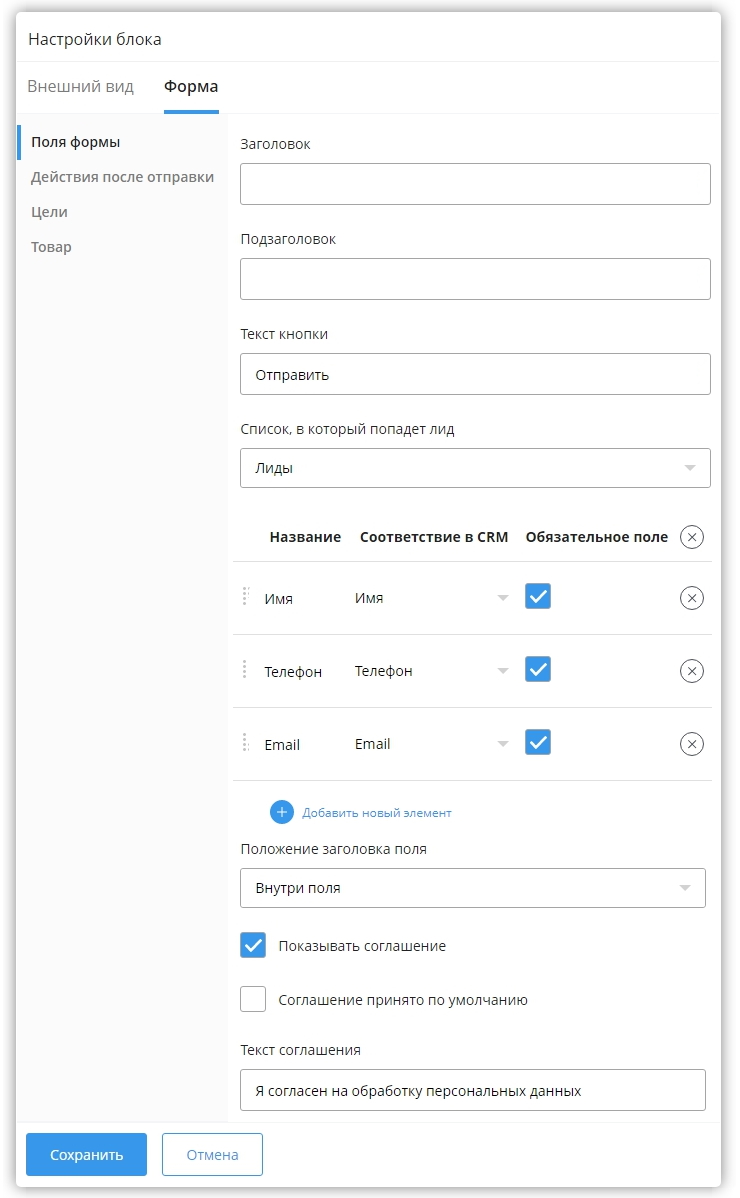Switch to the Внешний вид tab
The height and width of the screenshot is (1198, 740).
point(80,86)
